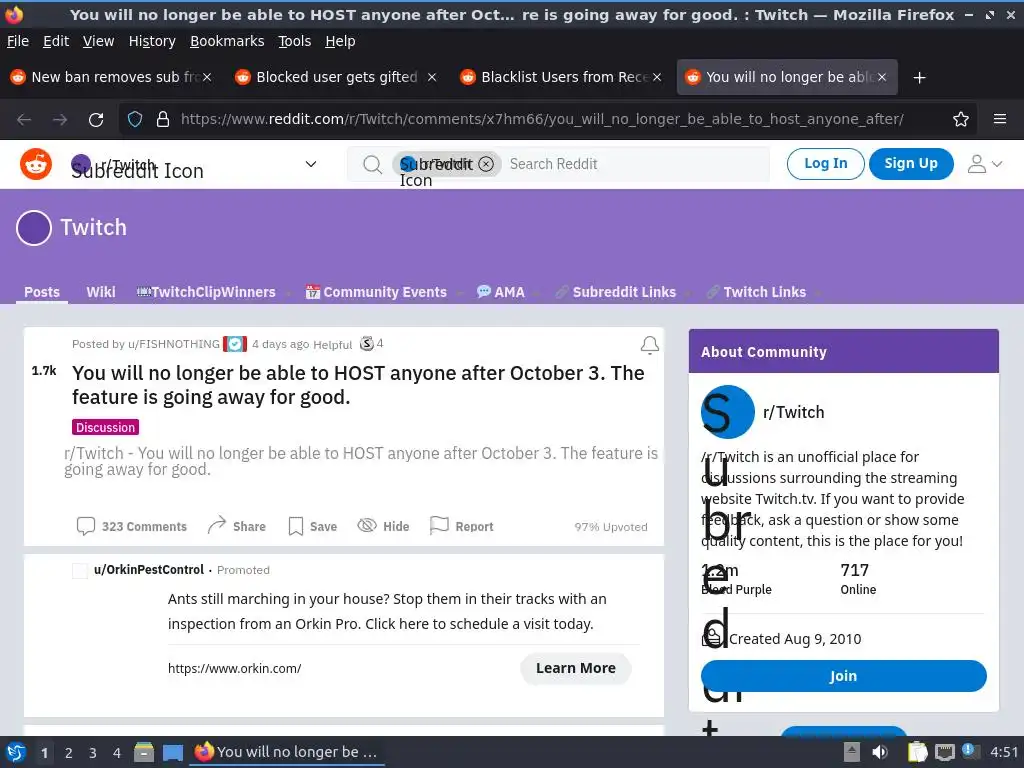The width and height of the screenshot is (1024, 768).
Task: Report the post
Action: (x=462, y=526)
